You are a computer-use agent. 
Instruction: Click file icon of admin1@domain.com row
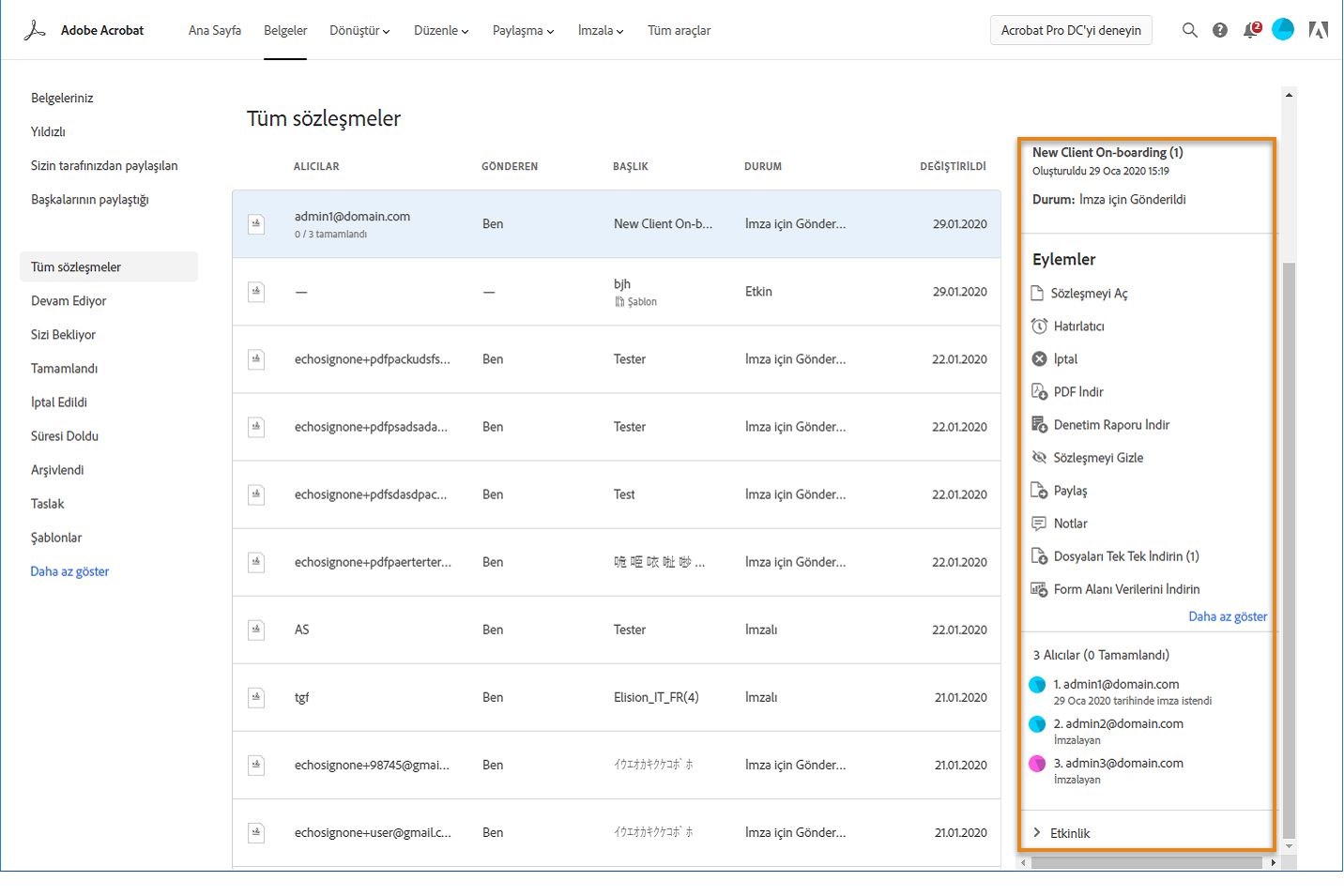pyautogui.click(x=256, y=224)
